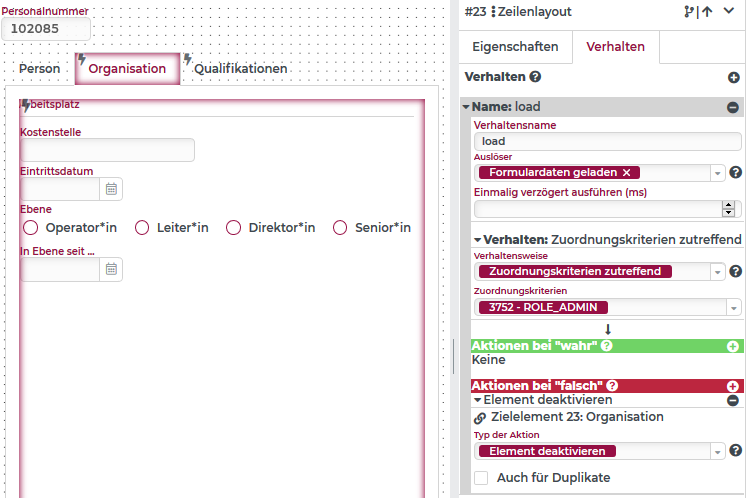Open the Qualifikationen tab
The width and height of the screenshot is (749, 498).
click(x=240, y=69)
